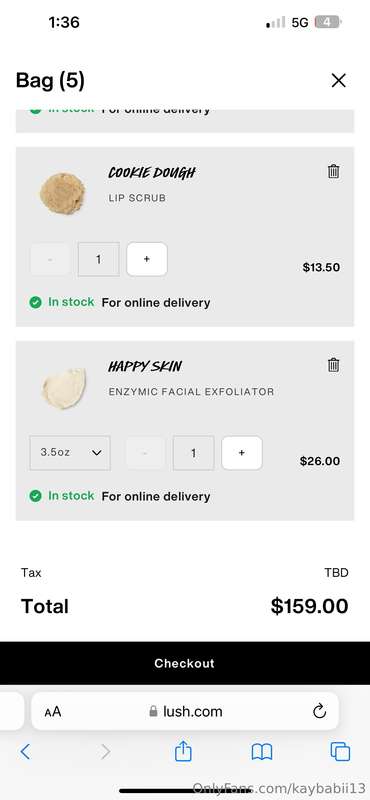Open the AA reader text options
Screen dimensions: 370x800
pos(53,712)
